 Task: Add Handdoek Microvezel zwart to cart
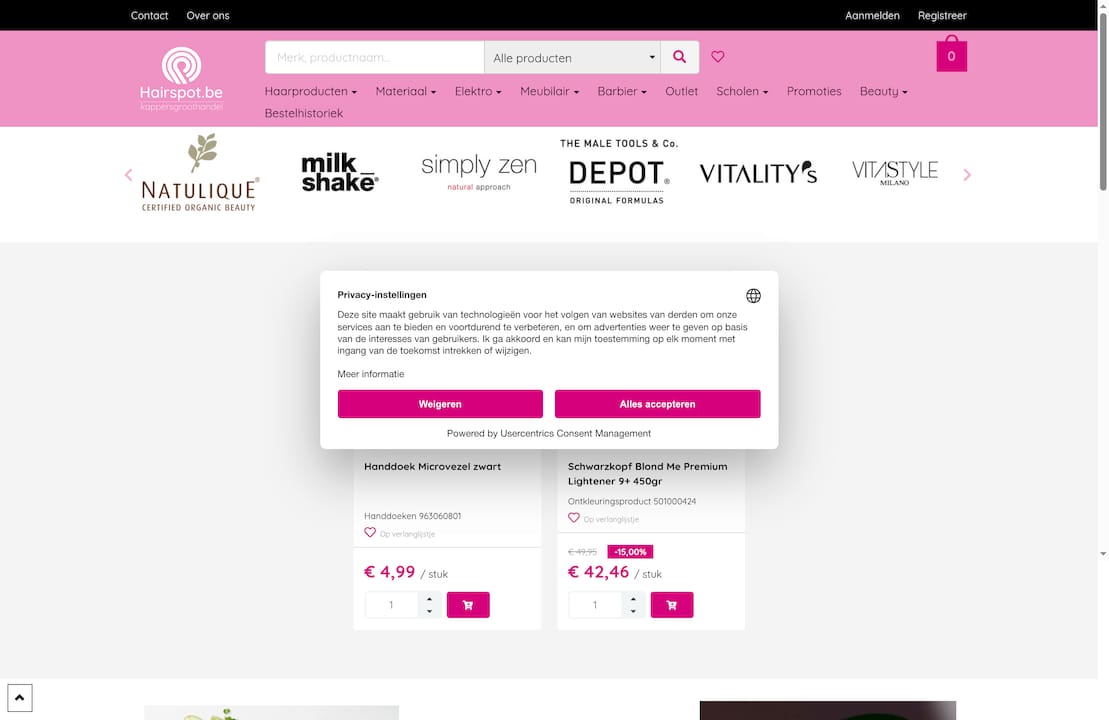[x=468, y=605]
